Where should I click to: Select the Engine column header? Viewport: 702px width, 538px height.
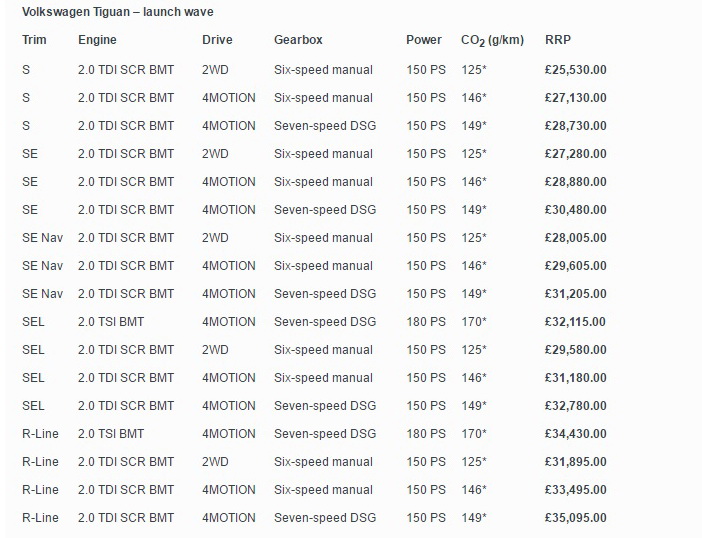pyautogui.click(x=97, y=40)
